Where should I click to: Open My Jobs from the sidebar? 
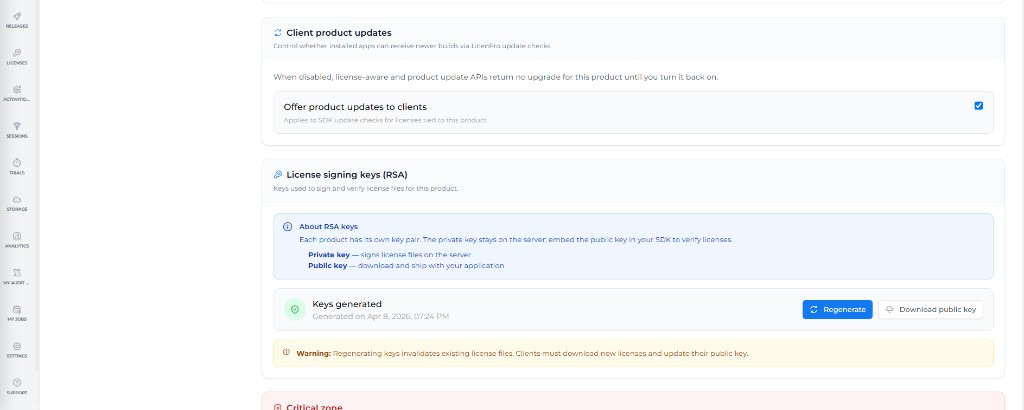(x=17, y=313)
